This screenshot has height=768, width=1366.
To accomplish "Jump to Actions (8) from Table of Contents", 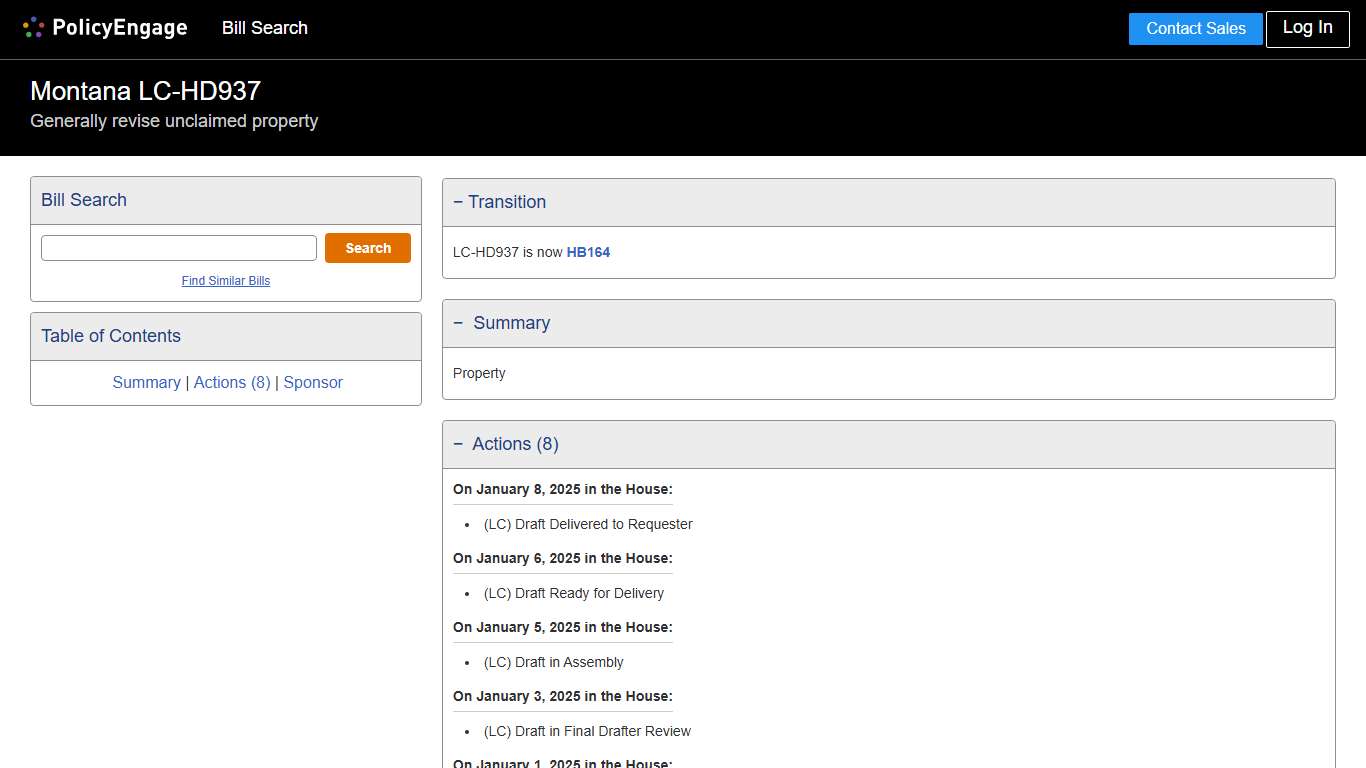I will (232, 382).
